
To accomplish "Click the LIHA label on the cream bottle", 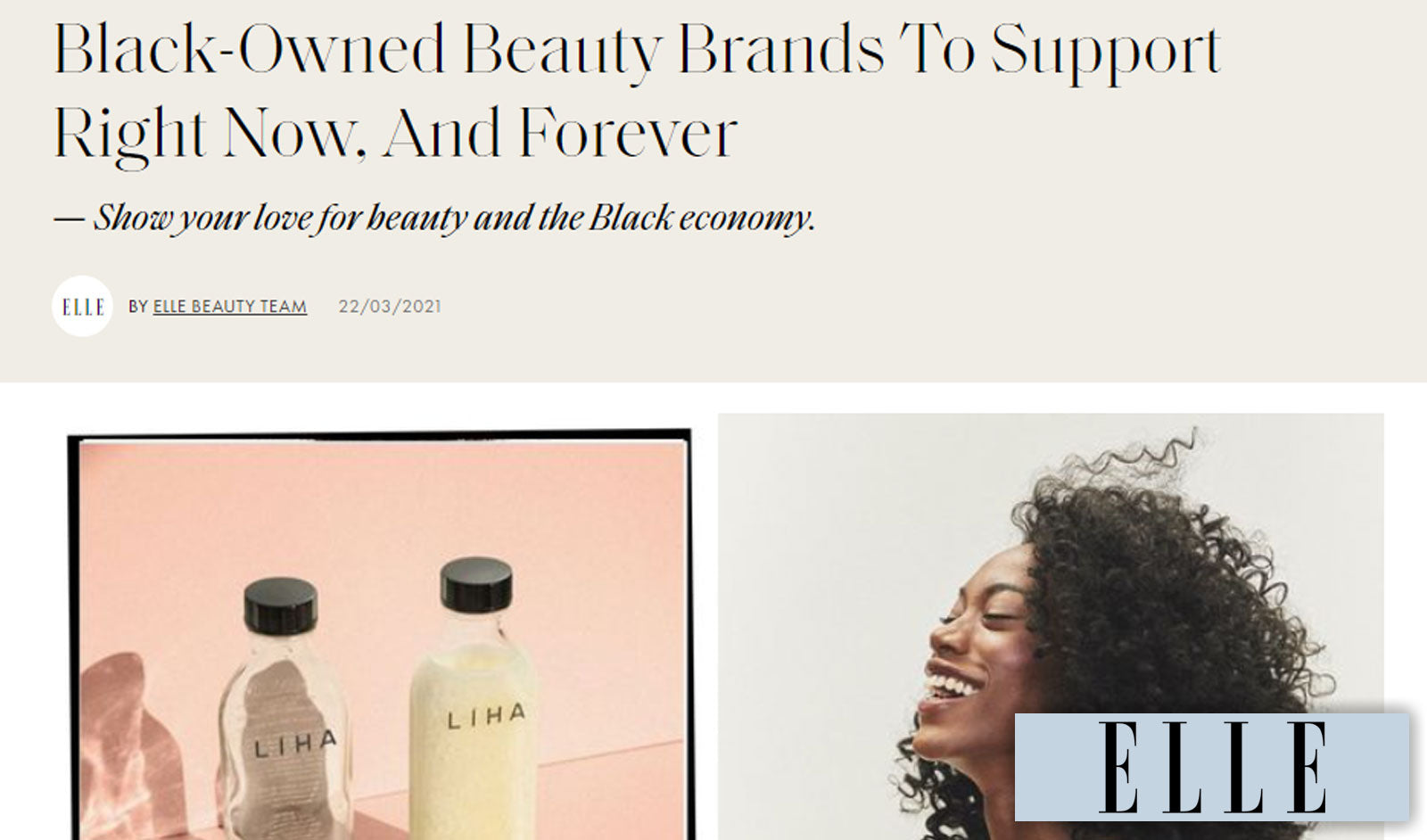I will click(486, 716).
